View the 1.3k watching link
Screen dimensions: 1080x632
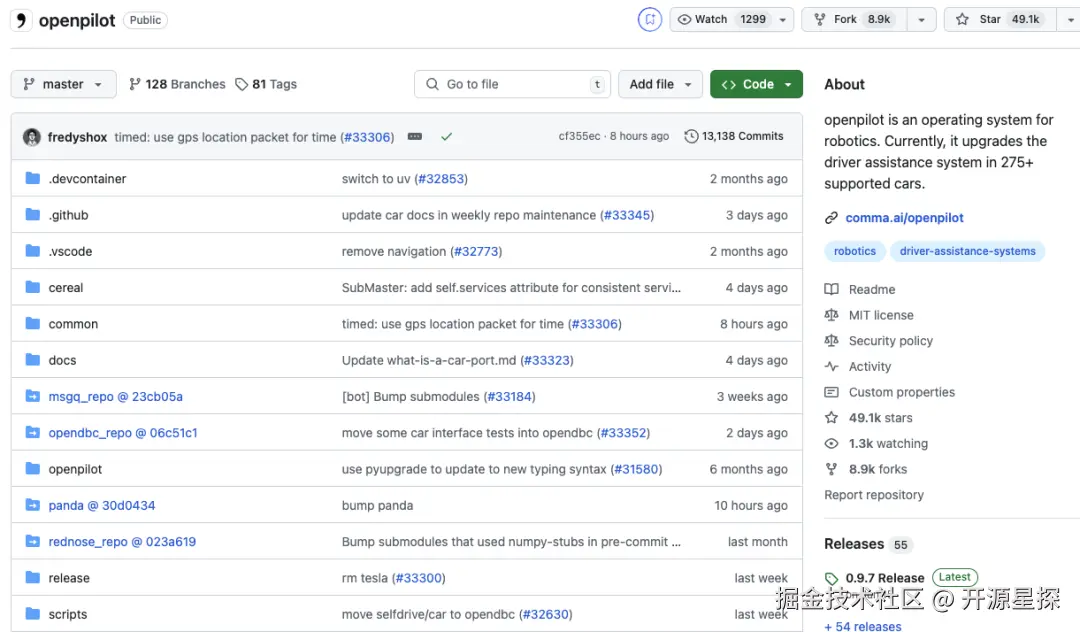888,443
